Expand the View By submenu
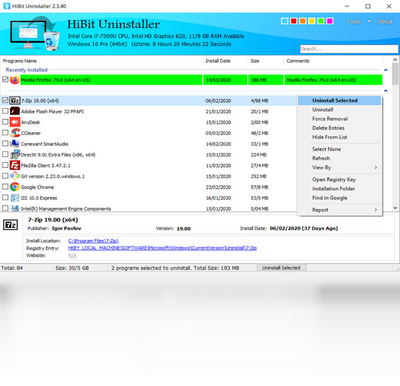Image resolution: width=400 pixels, height=386 pixels. pos(339,167)
